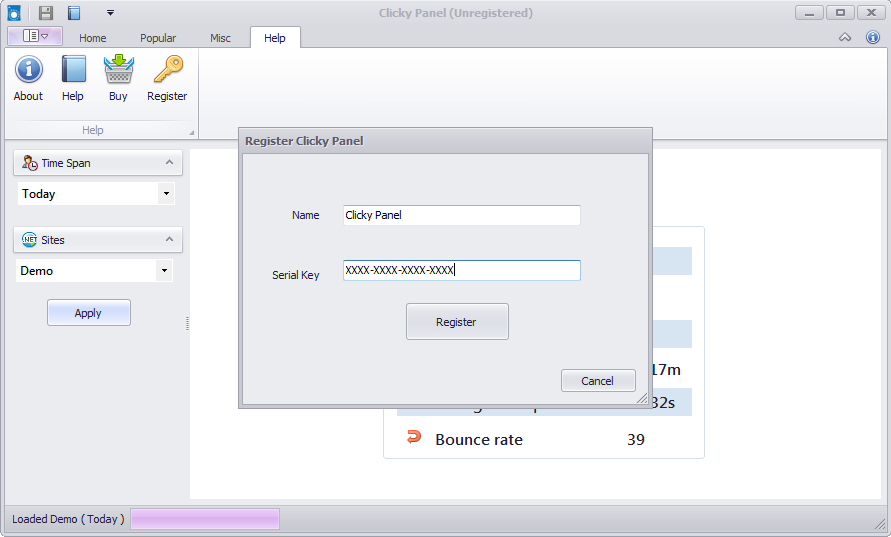Switch to the Popular tab
Viewport: 891px width, 537px height.
158,38
